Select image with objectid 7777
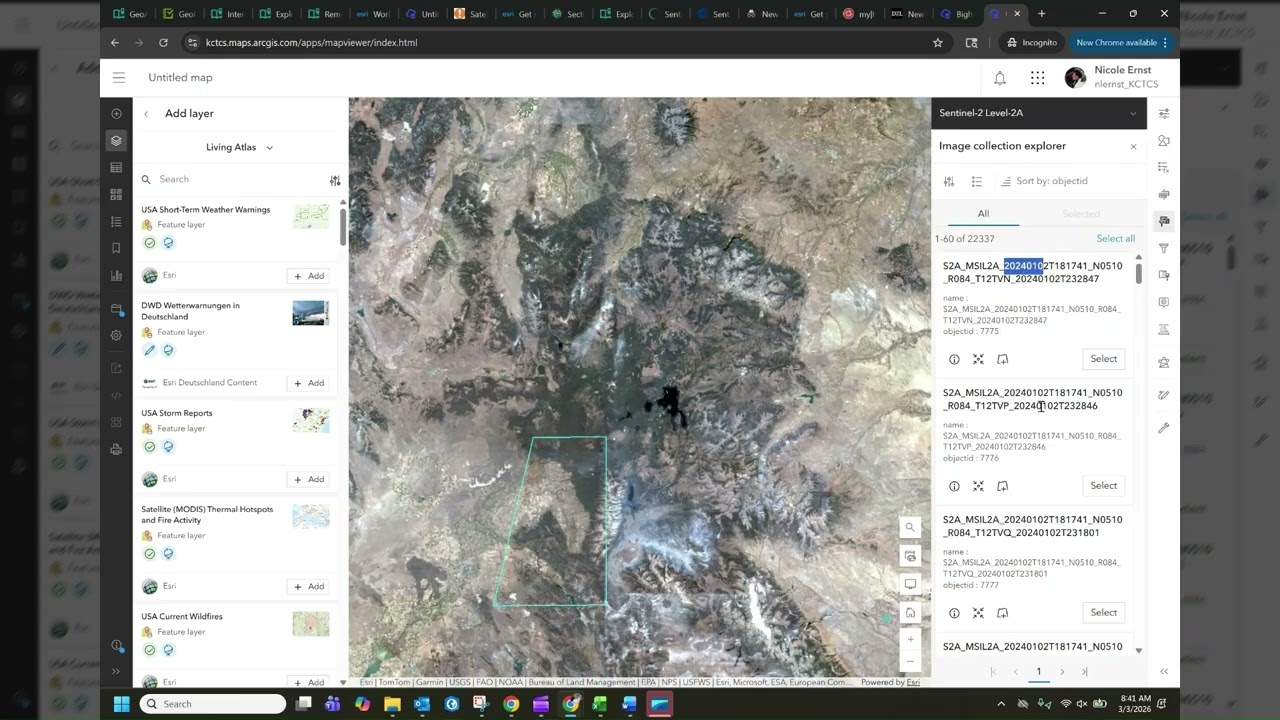Viewport: 1280px width, 720px height. click(1104, 613)
